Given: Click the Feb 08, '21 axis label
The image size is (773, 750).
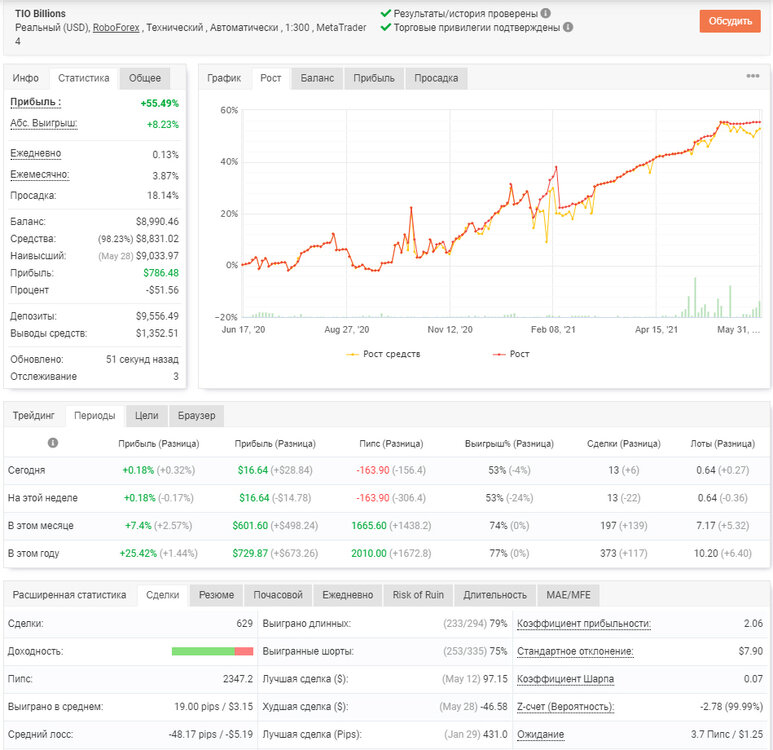Looking at the screenshot, I should [x=553, y=329].
